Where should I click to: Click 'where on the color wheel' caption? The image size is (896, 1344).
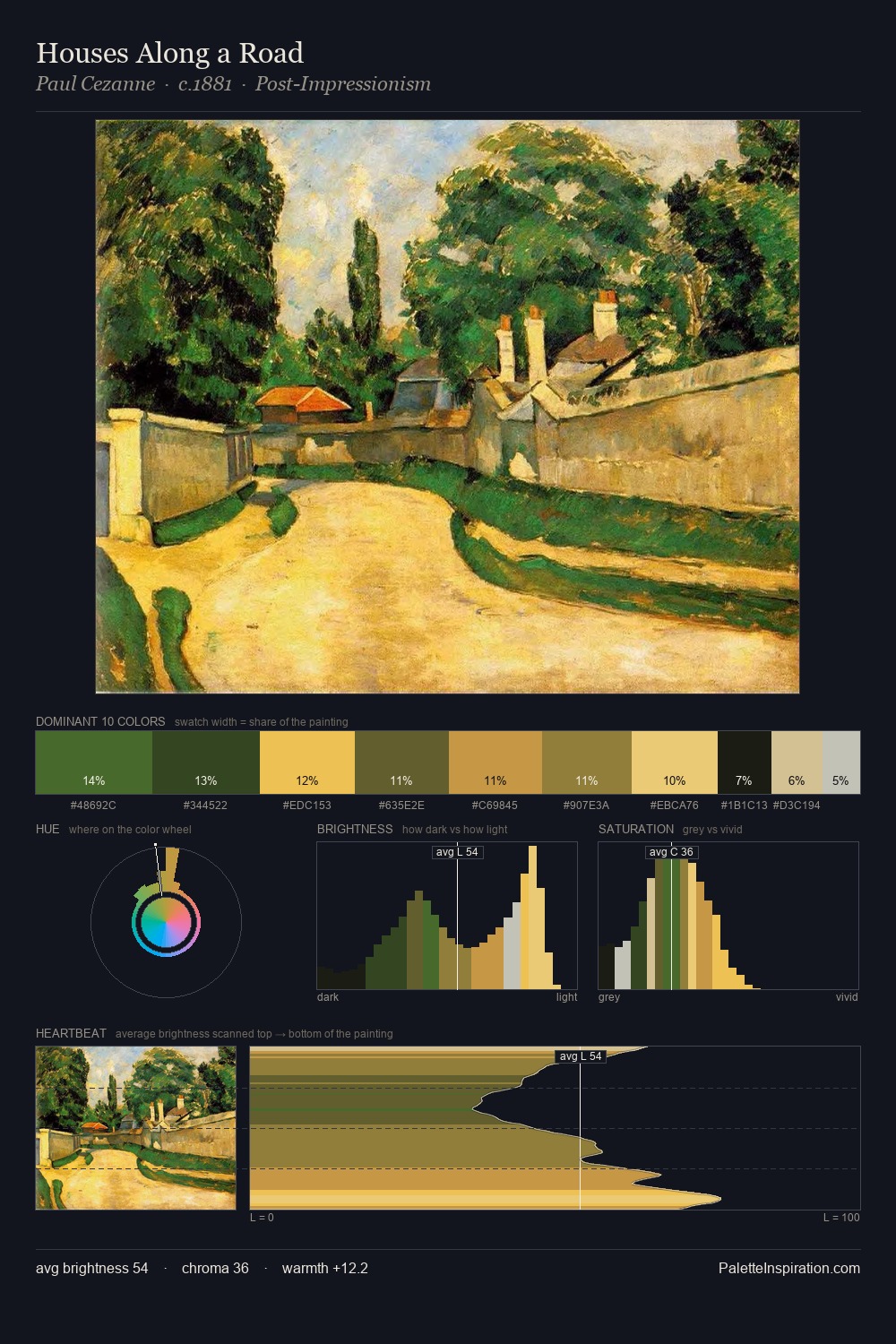point(130,830)
